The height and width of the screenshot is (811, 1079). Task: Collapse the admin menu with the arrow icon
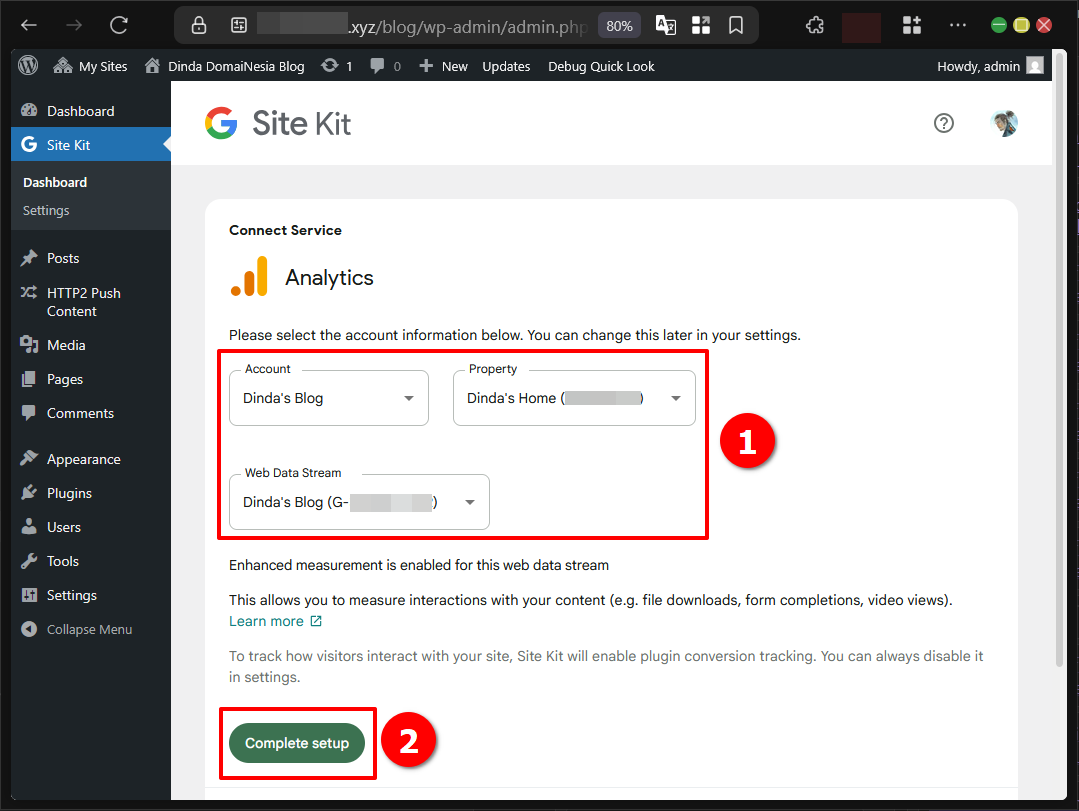click(x=30, y=629)
